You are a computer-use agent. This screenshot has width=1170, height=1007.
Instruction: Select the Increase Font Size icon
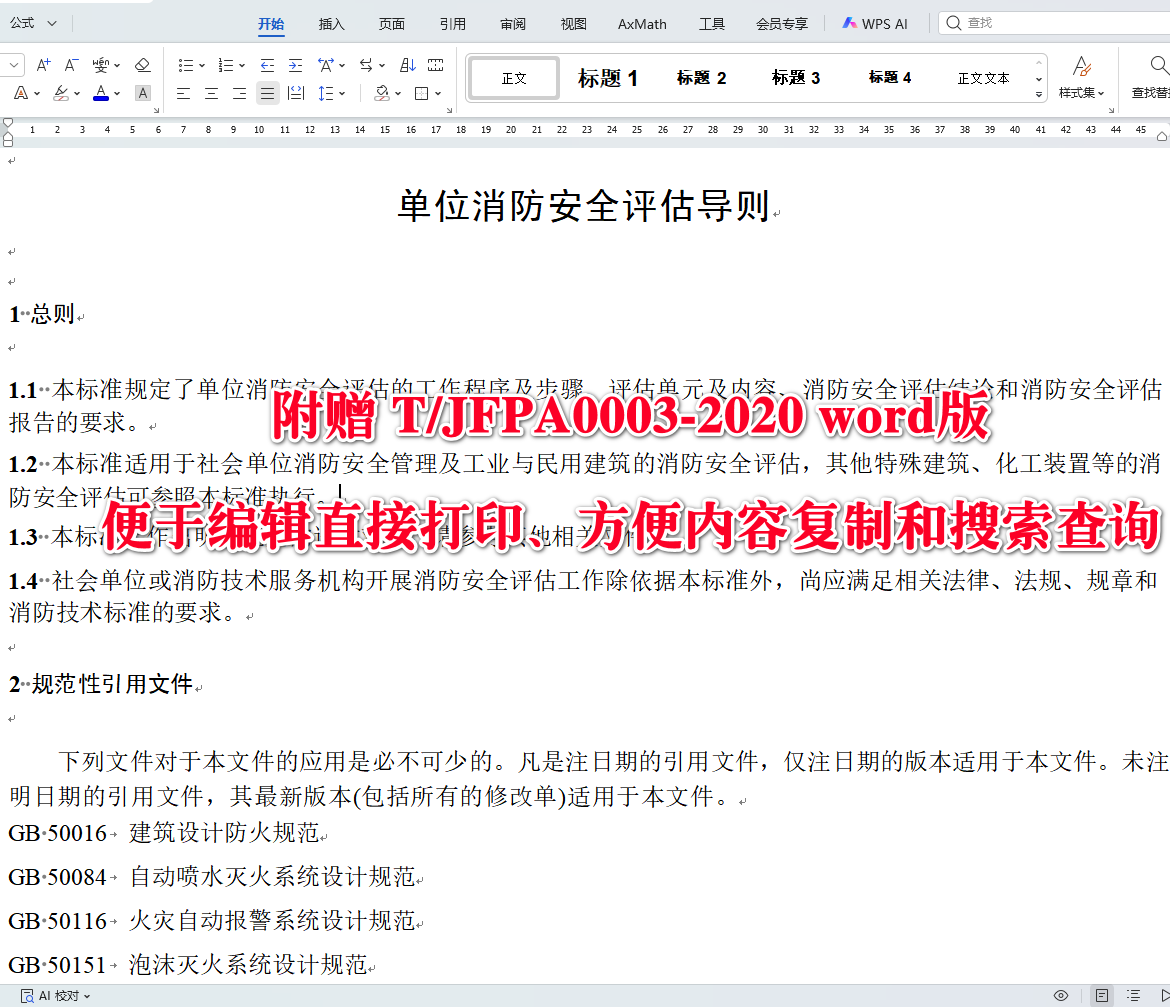[43, 66]
